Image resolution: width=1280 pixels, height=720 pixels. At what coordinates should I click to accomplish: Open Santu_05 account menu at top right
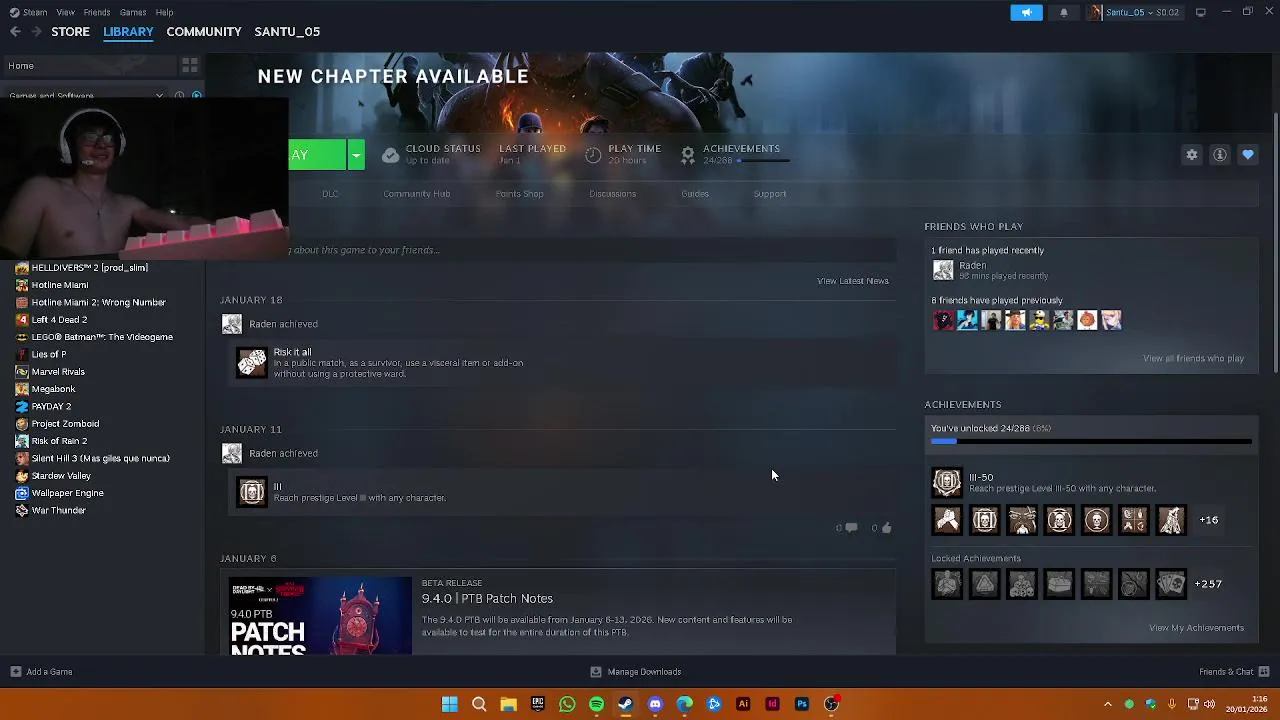click(x=1134, y=12)
